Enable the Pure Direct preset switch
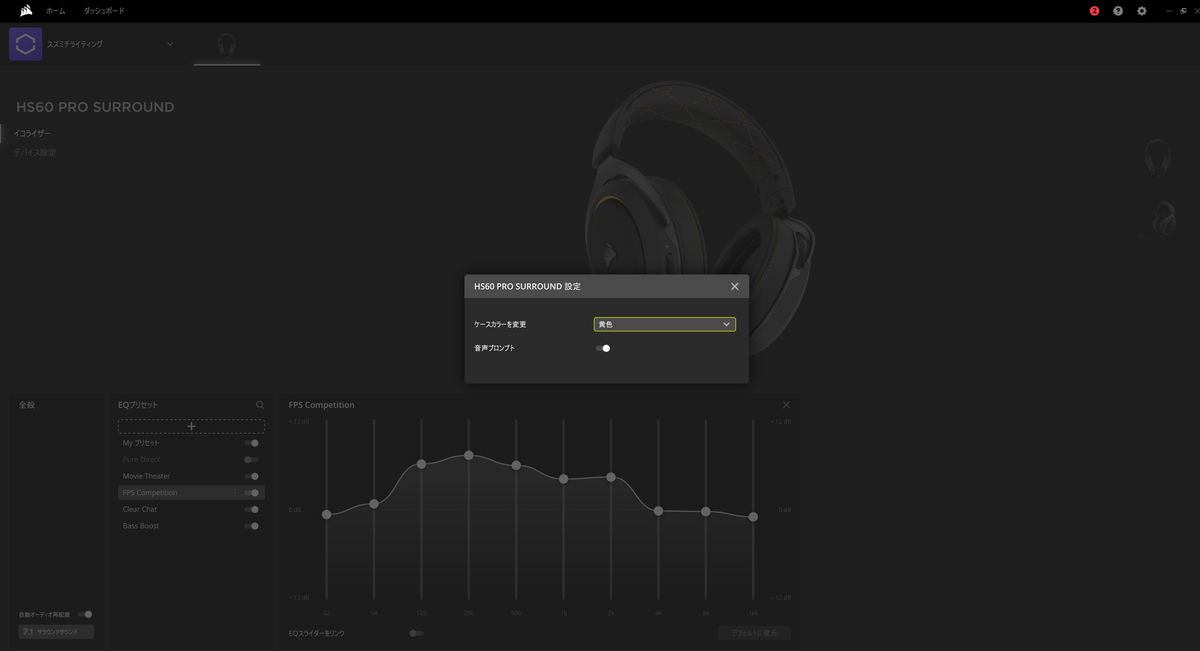Screen dimensions: 1200x651 [x=251, y=460]
